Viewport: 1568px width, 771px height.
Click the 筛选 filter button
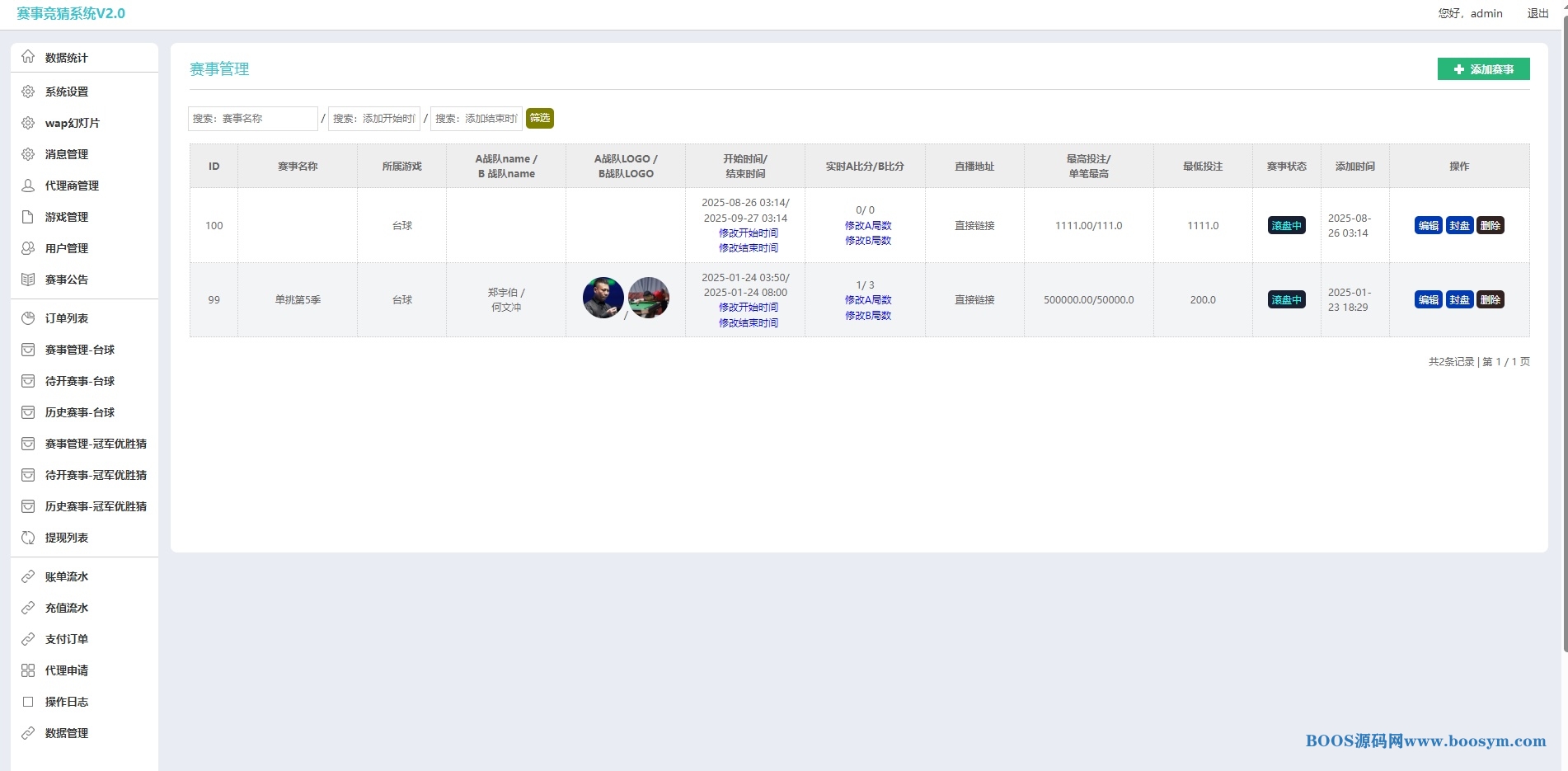click(x=540, y=118)
